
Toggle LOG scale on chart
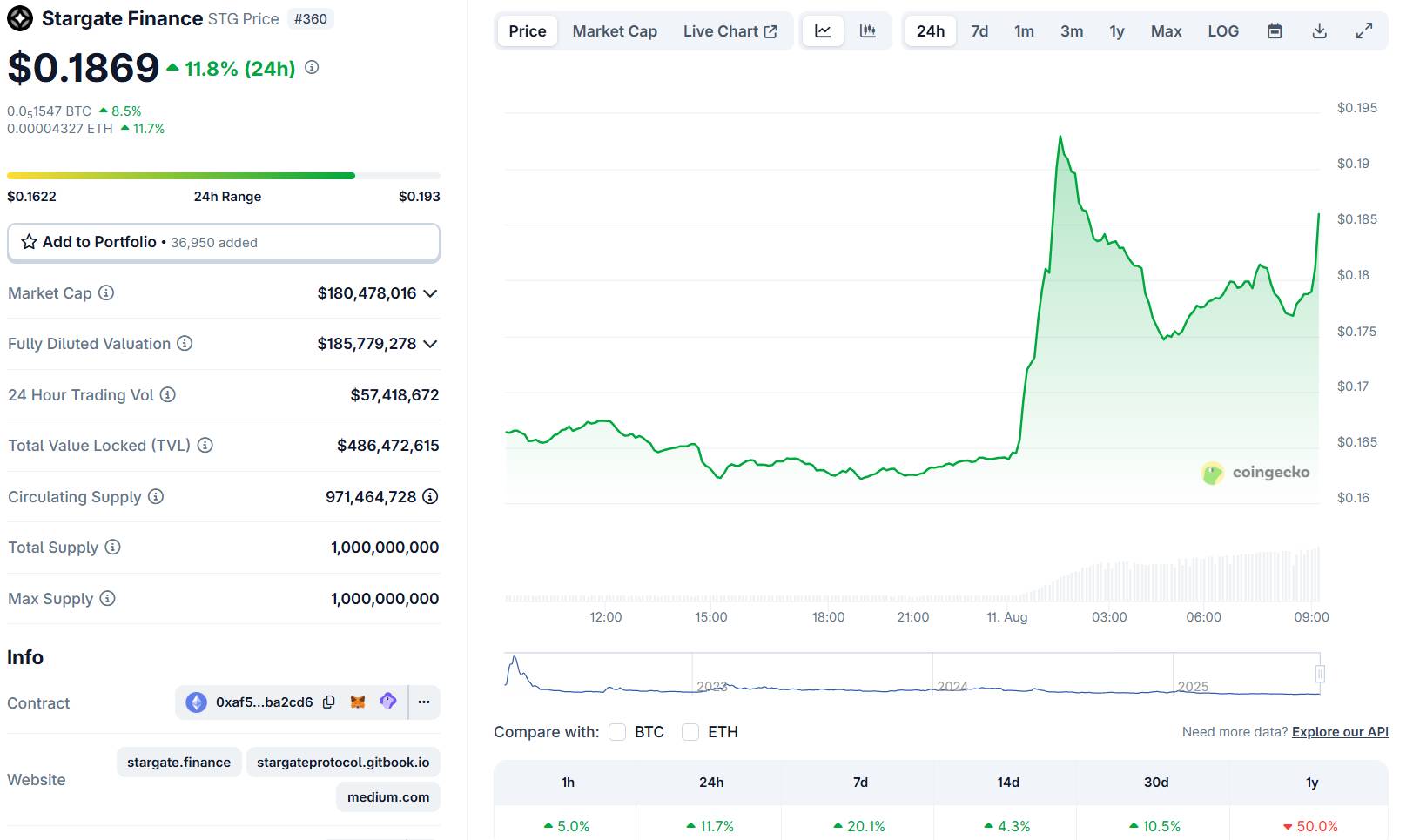click(x=1223, y=31)
